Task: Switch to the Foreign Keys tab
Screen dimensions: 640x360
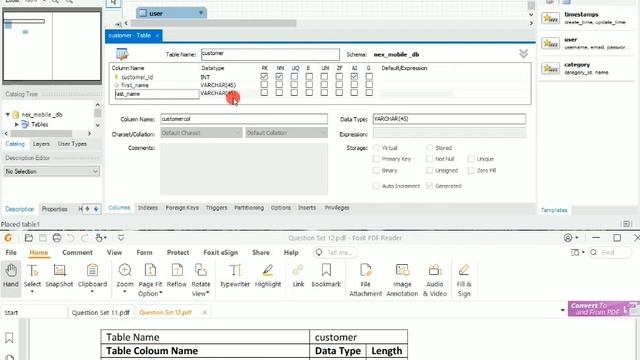Action: coord(182,208)
